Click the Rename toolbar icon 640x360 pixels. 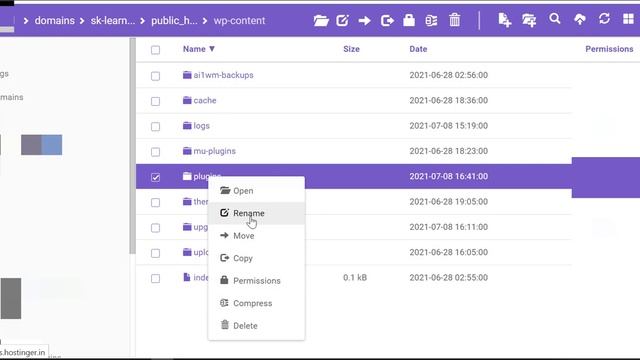pyautogui.click(x=342, y=20)
